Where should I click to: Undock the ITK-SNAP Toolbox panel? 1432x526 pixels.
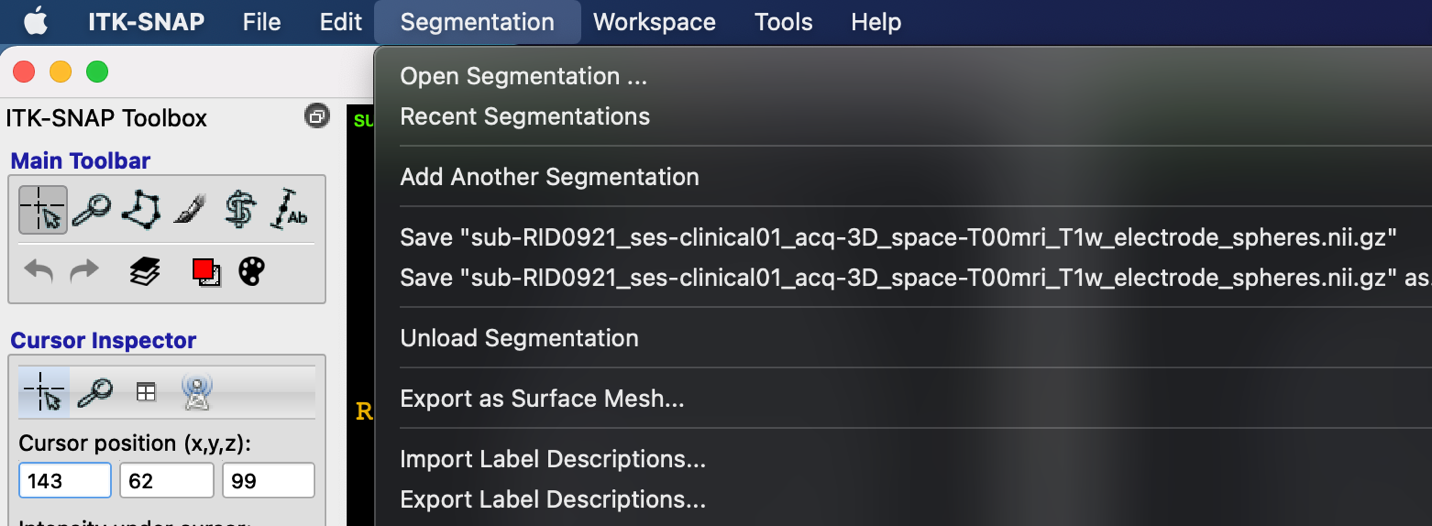pyautogui.click(x=316, y=117)
